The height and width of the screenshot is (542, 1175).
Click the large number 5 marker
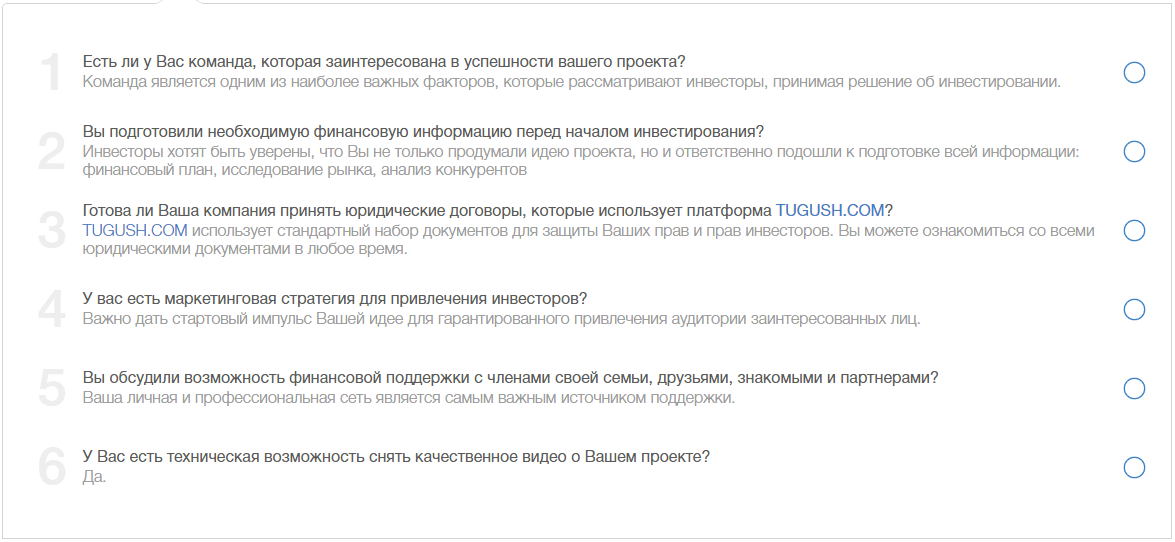point(52,388)
